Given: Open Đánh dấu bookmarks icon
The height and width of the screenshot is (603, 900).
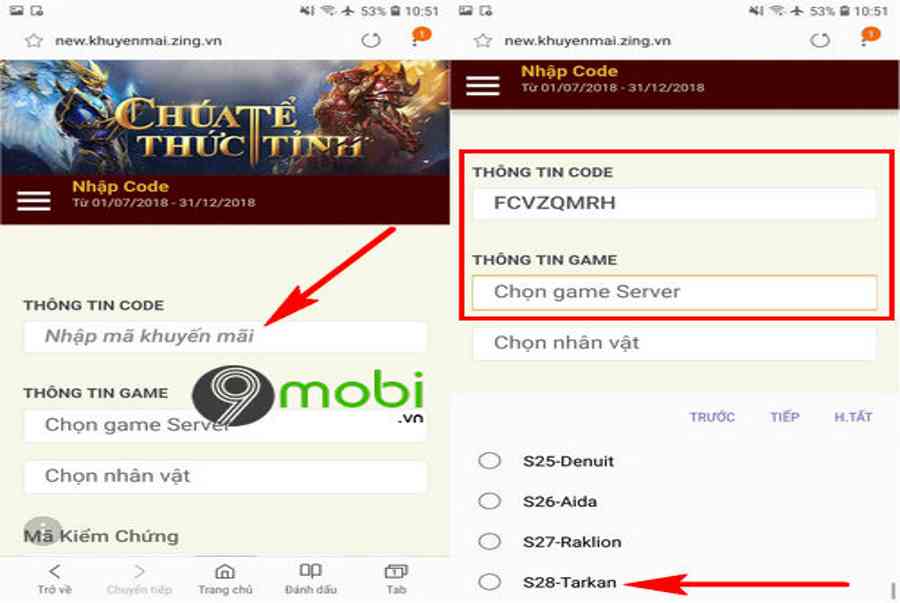Looking at the screenshot, I should [311, 579].
